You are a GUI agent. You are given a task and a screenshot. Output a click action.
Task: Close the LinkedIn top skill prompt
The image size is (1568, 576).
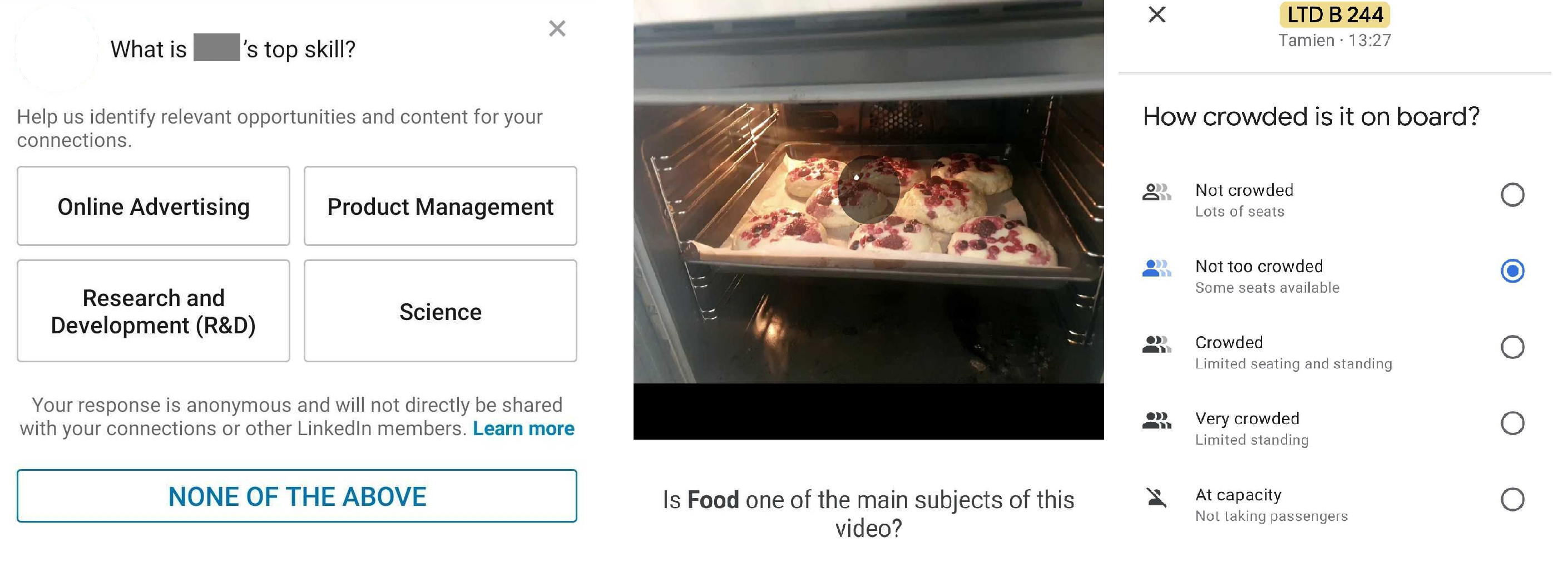pyautogui.click(x=557, y=28)
